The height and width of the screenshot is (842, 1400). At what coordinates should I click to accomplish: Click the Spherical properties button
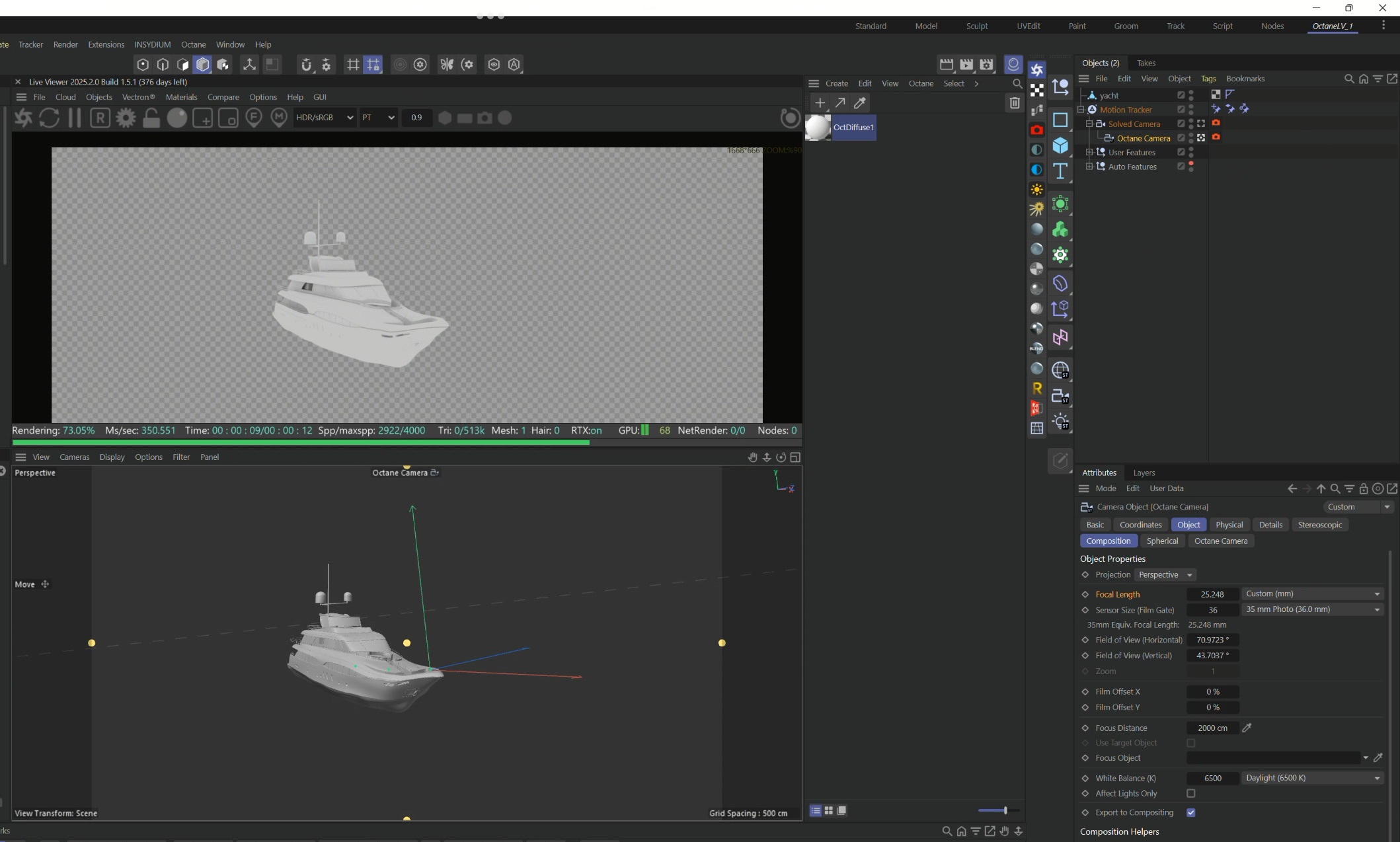pos(1162,541)
